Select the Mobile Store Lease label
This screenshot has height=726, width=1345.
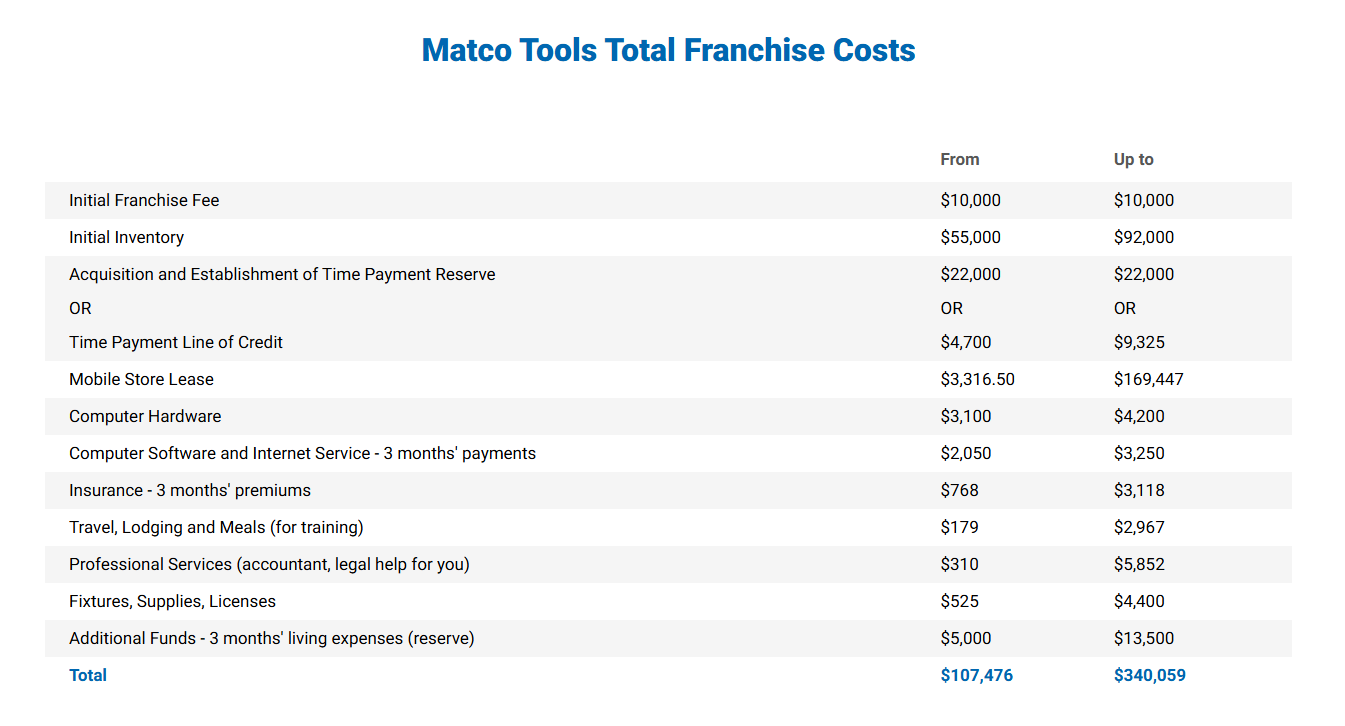(141, 379)
